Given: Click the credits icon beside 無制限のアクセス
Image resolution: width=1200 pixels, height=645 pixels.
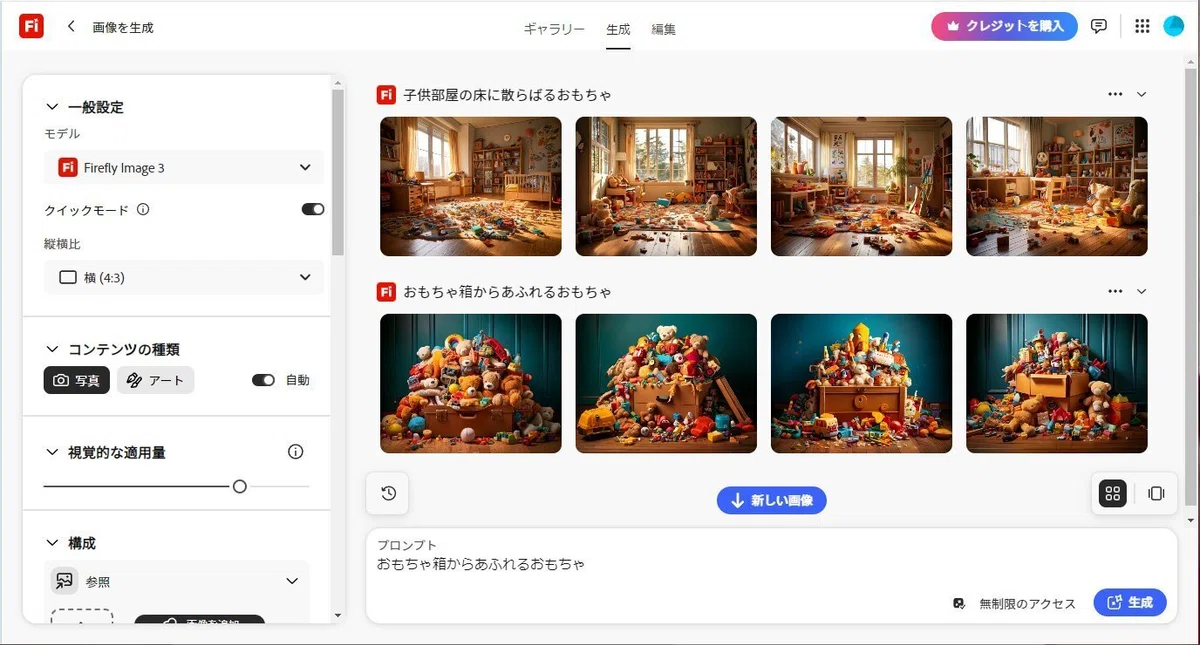Looking at the screenshot, I should 960,603.
